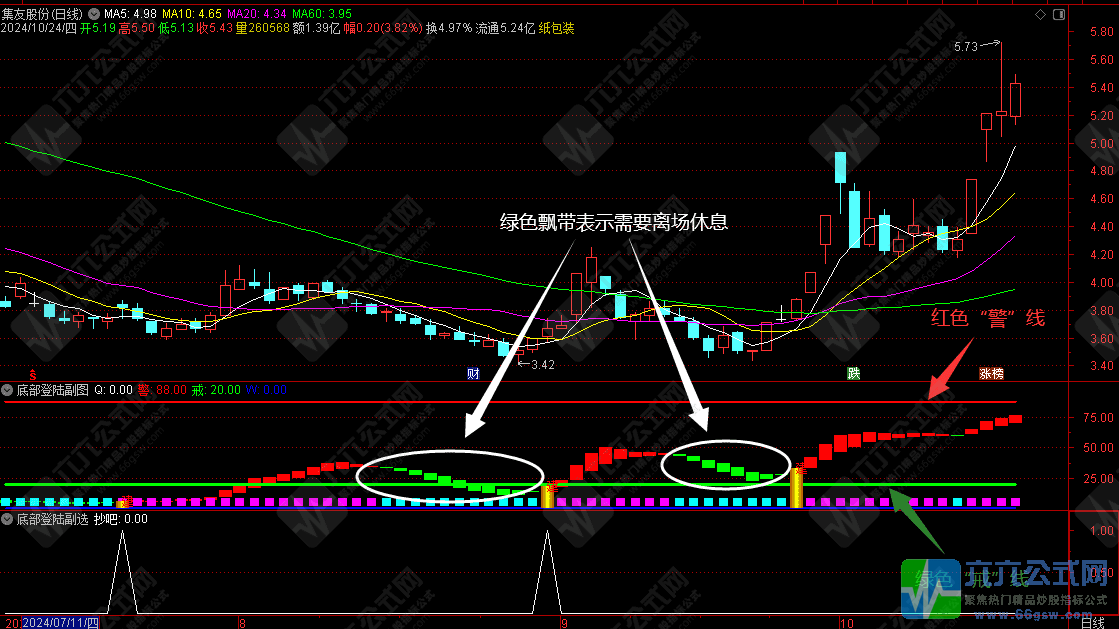The image size is (1119, 629).
Task: Click the 纸包装 sector link
Action: (557, 29)
